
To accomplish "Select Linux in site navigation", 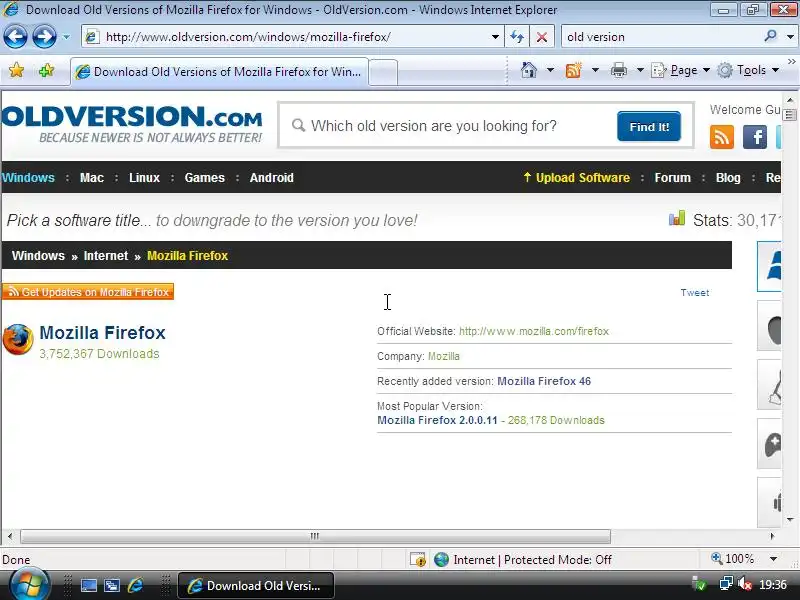I will click(x=144, y=178).
